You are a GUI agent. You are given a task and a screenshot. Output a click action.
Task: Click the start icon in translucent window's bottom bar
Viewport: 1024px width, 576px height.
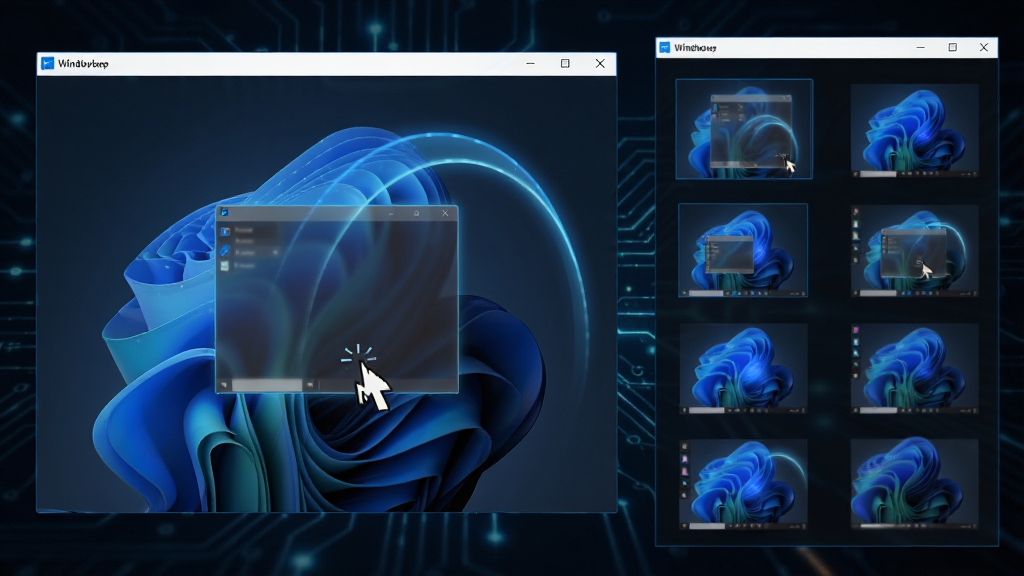[x=224, y=385]
